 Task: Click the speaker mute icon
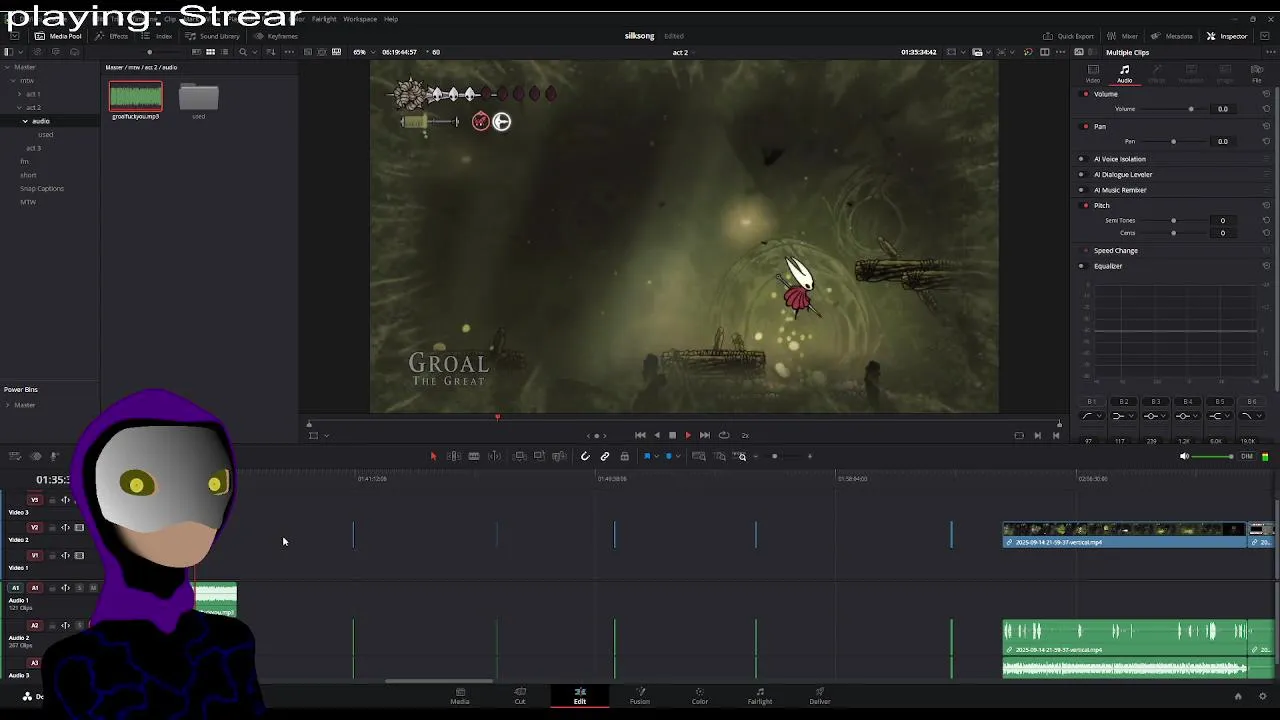1184,457
